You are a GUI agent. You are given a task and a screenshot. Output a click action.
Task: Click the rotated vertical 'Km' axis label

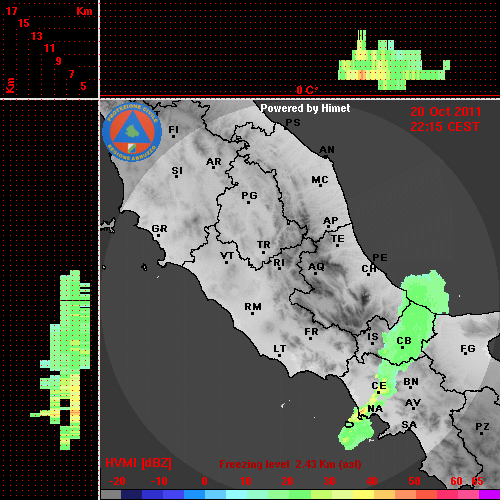pyautogui.click(x=10, y=86)
